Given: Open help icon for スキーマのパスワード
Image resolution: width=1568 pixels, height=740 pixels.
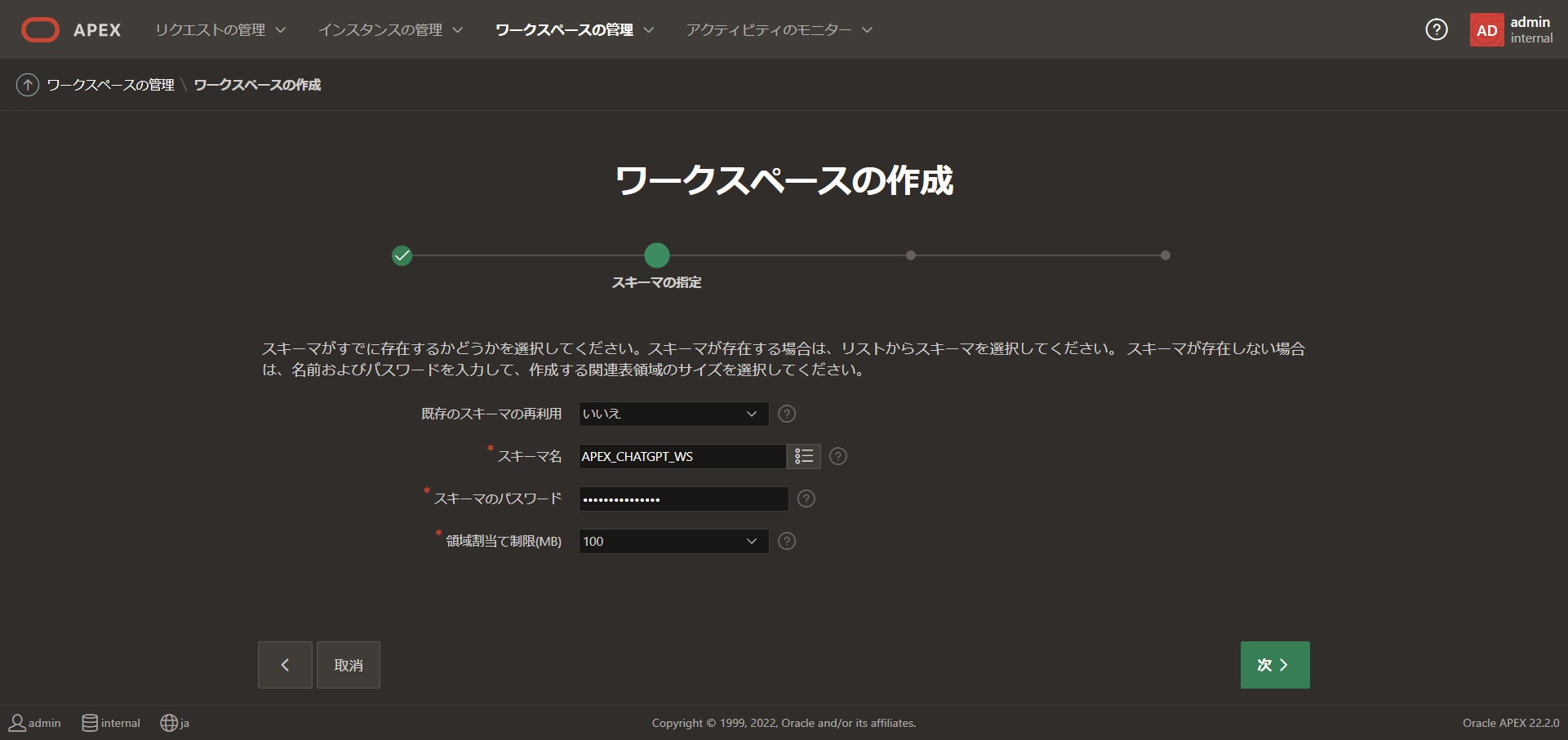Looking at the screenshot, I should coord(806,499).
